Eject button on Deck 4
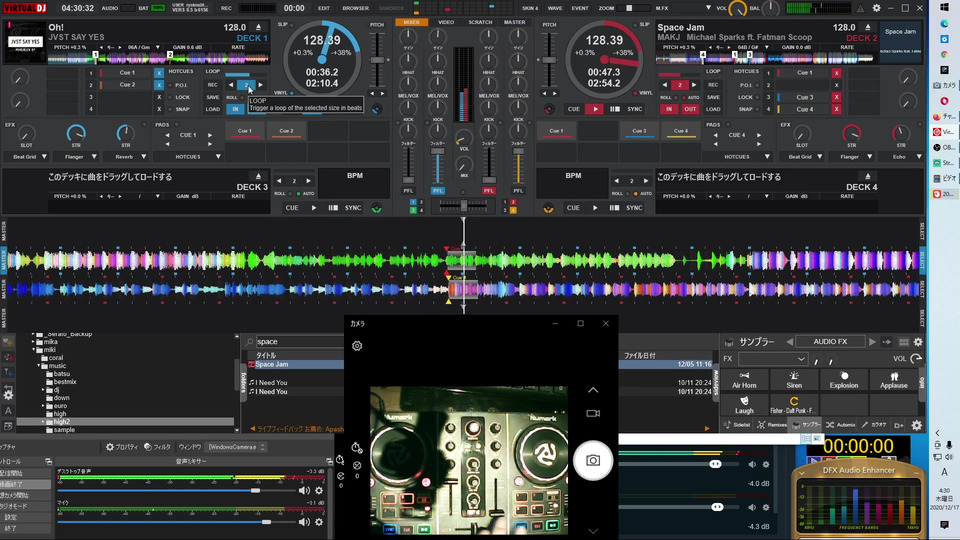Image resolution: width=960 pixels, height=540 pixels. click(x=868, y=176)
